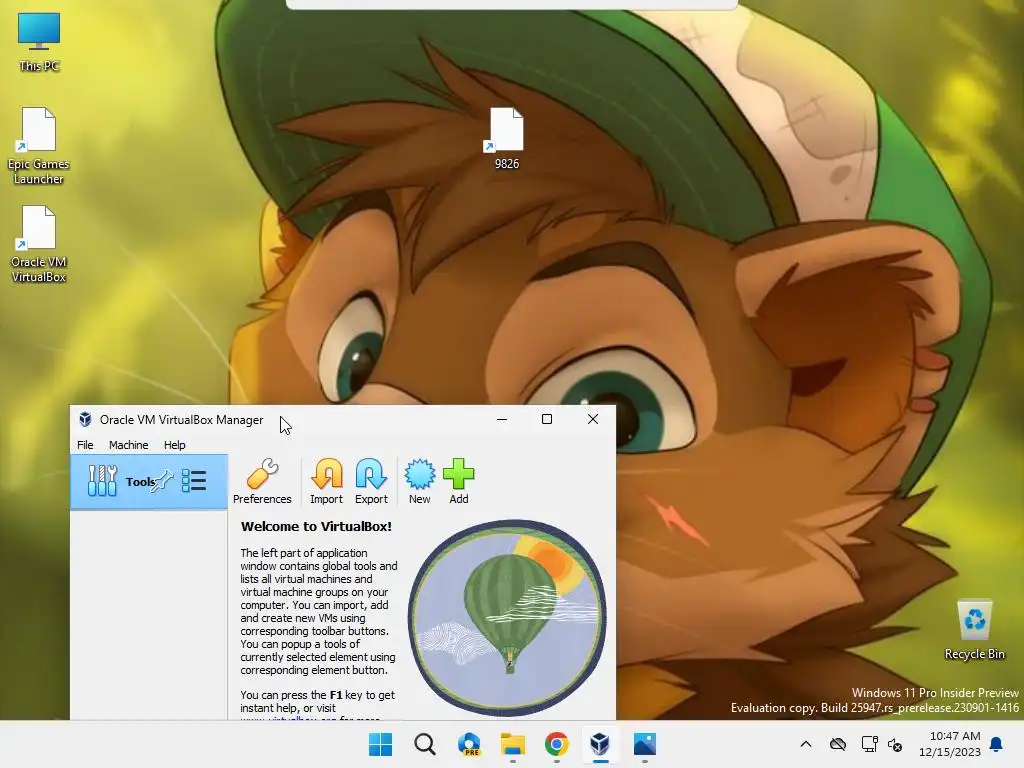Open the clock showing 10:47 AM

click(950, 744)
